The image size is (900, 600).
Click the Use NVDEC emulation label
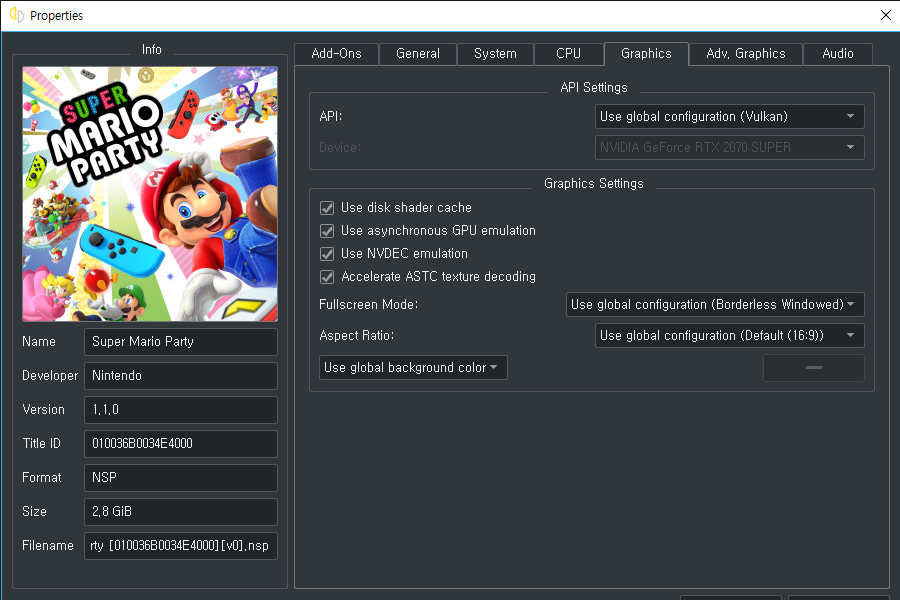pyautogui.click(x=404, y=253)
